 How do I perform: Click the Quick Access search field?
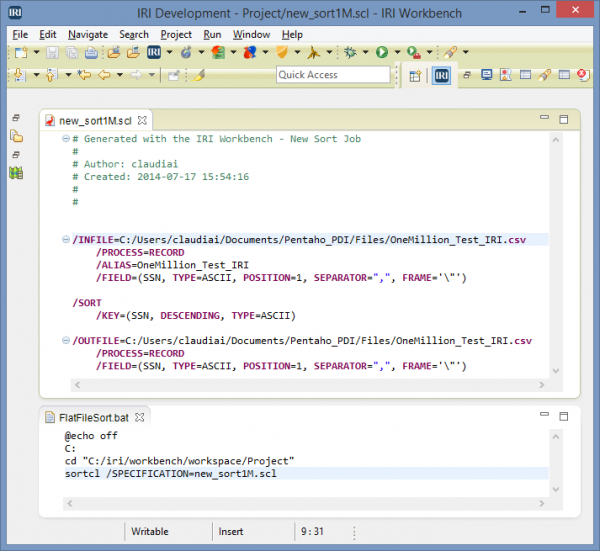point(333,75)
